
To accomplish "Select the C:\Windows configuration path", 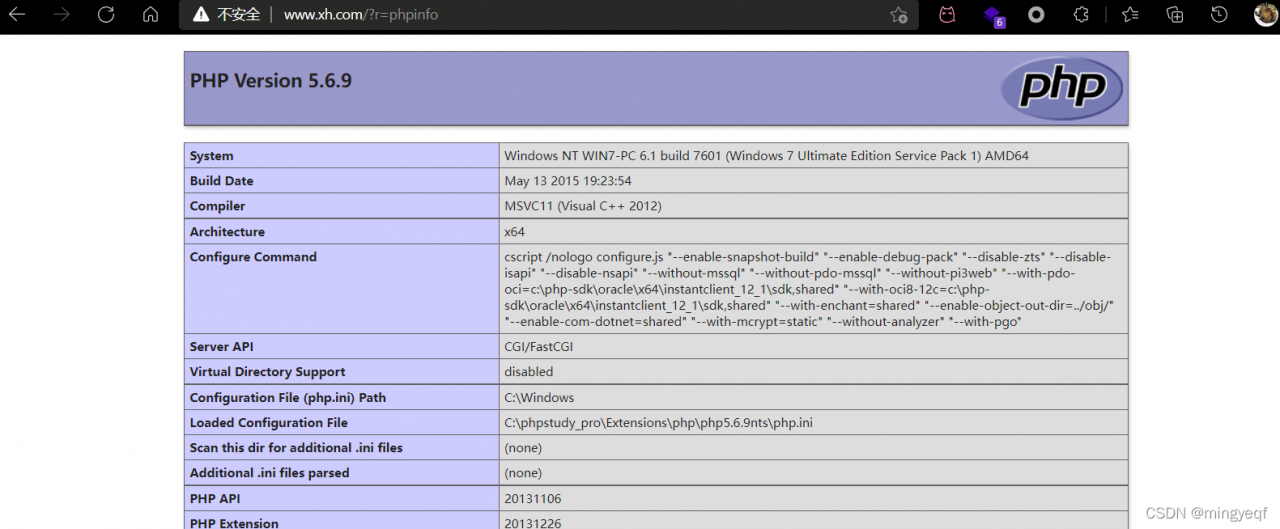I will click(x=539, y=398).
